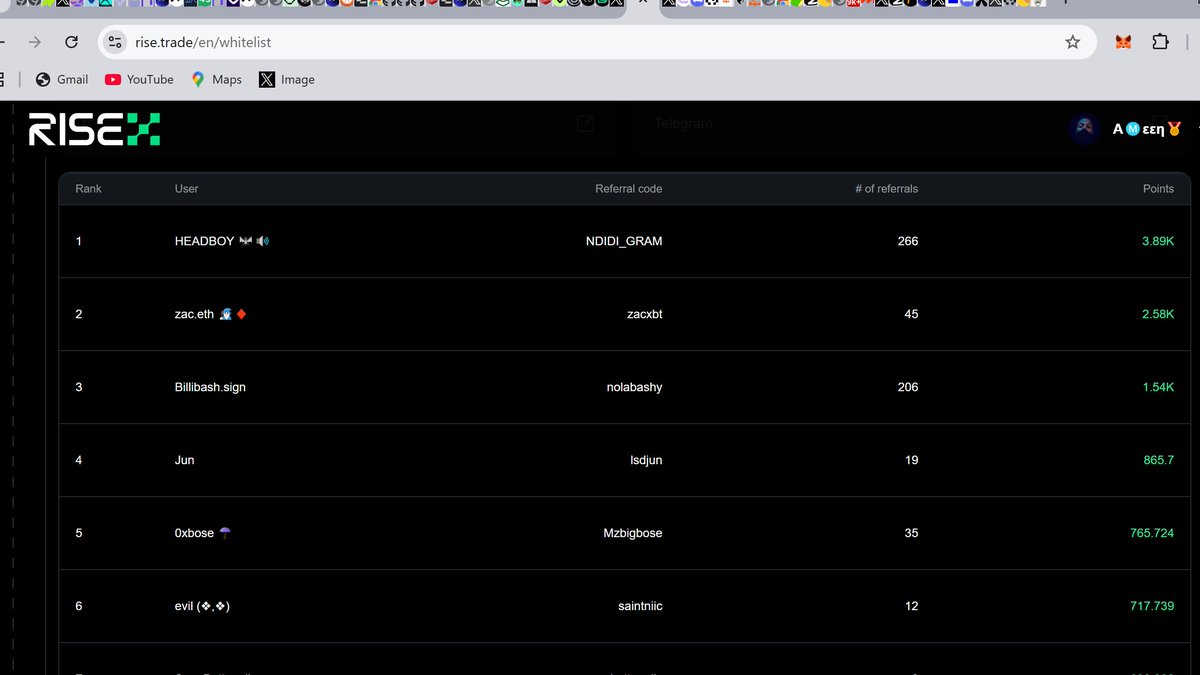Click the 717.739 points value
Image resolution: width=1200 pixels, height=675 pixels.
pos(1152,606)
